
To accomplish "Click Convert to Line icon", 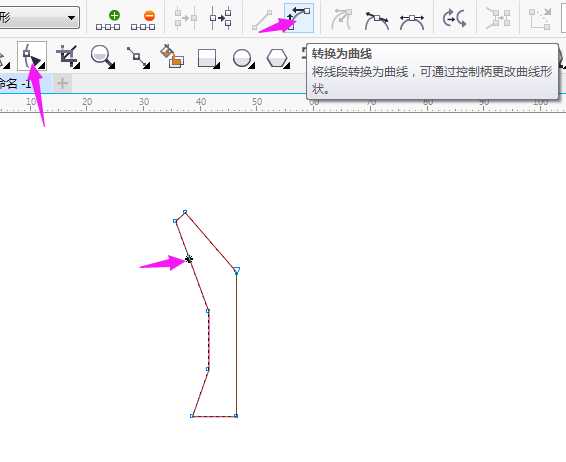I will click(x=262, y=20).
